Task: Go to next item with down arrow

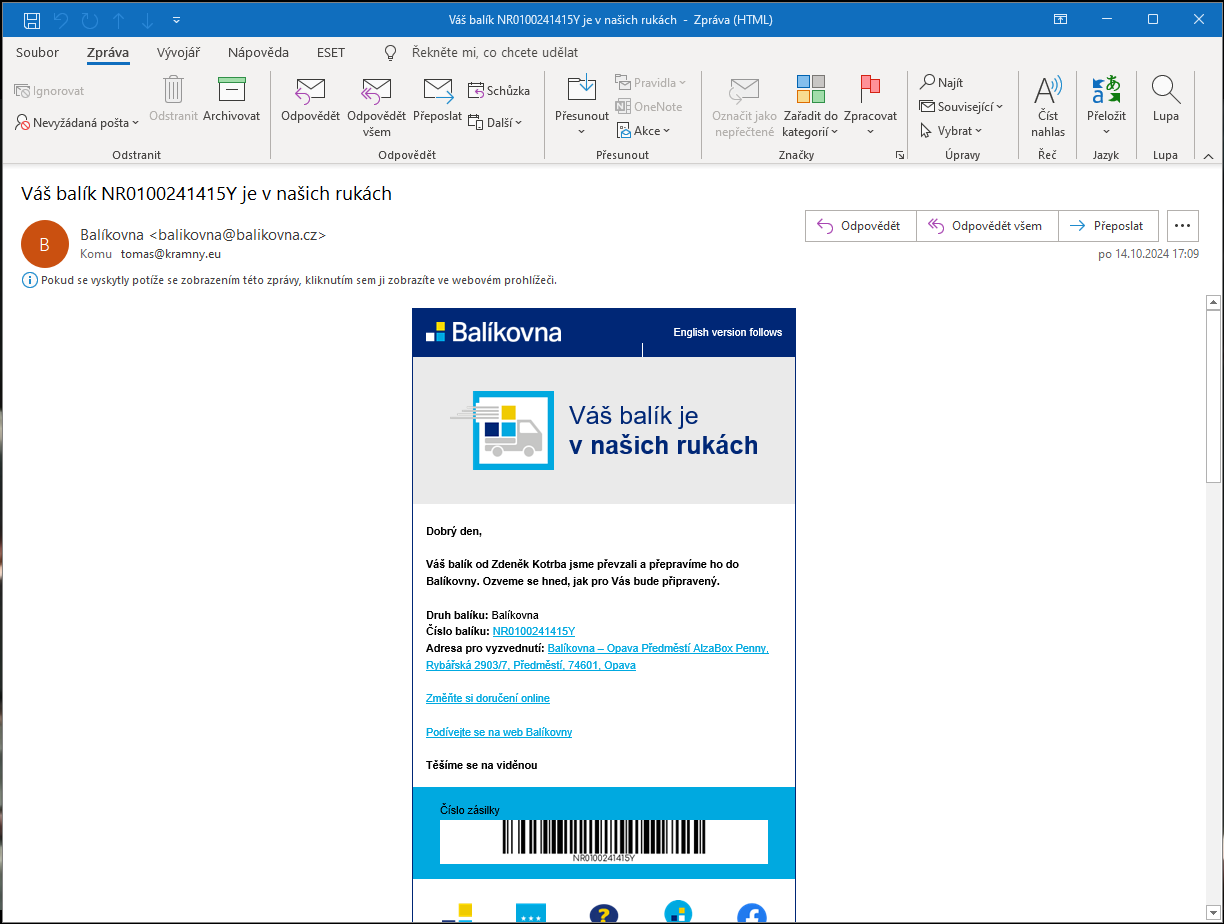Action: [148, 20]
